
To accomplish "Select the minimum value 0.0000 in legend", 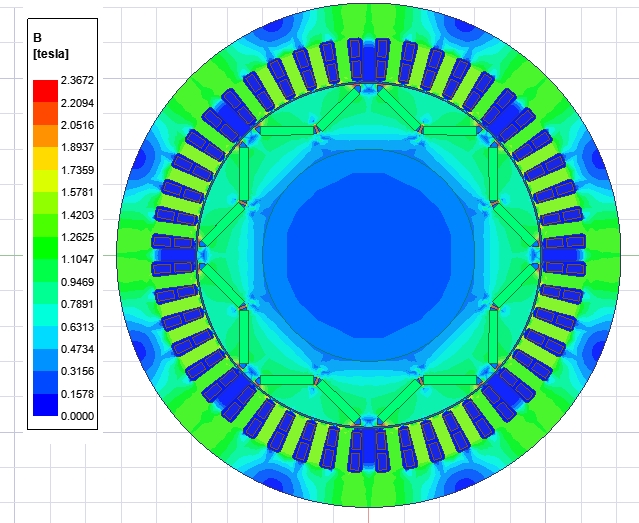I will click(77, 416).
